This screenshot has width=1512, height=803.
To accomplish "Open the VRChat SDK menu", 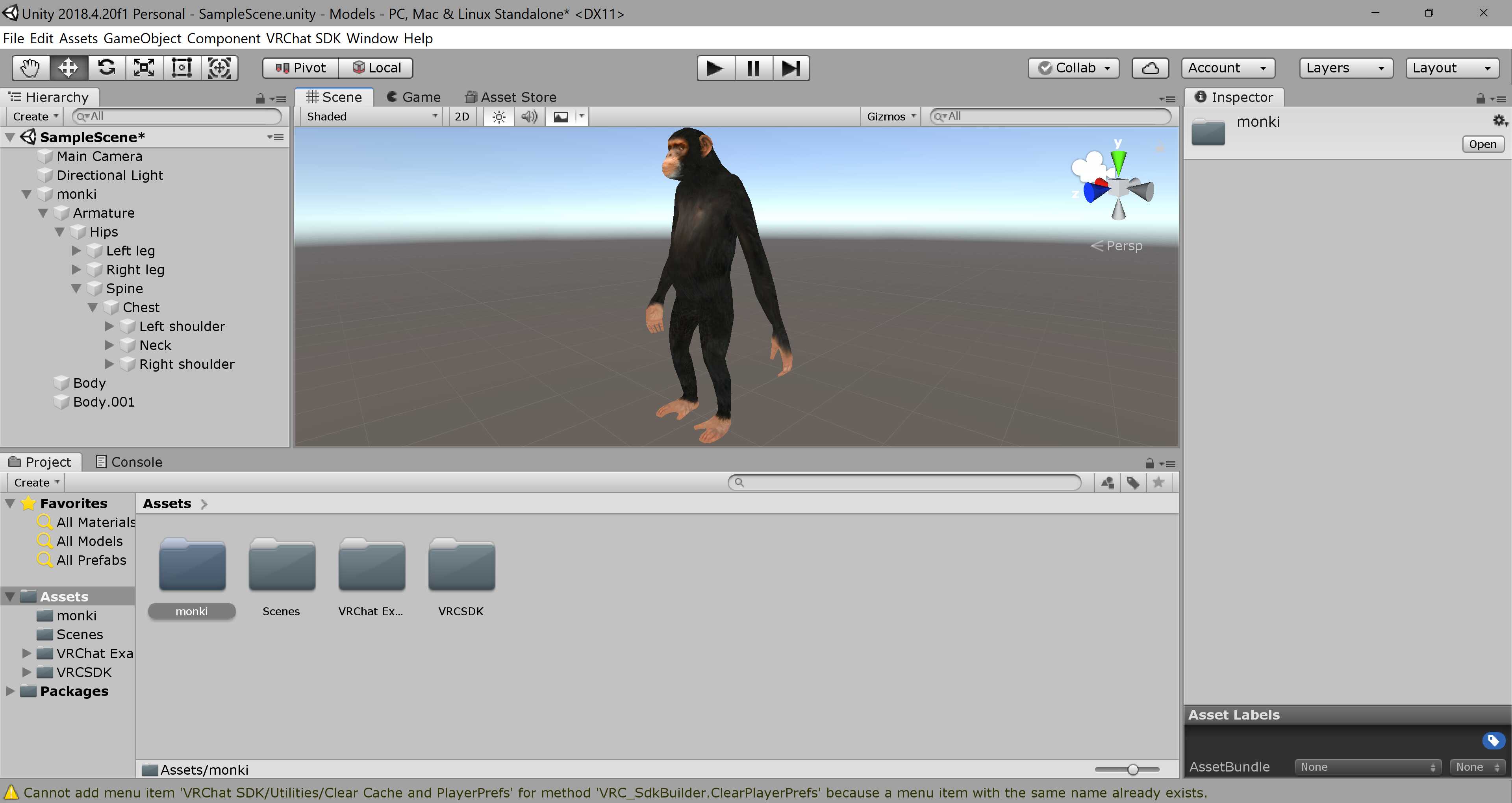I will pos(303,38).
